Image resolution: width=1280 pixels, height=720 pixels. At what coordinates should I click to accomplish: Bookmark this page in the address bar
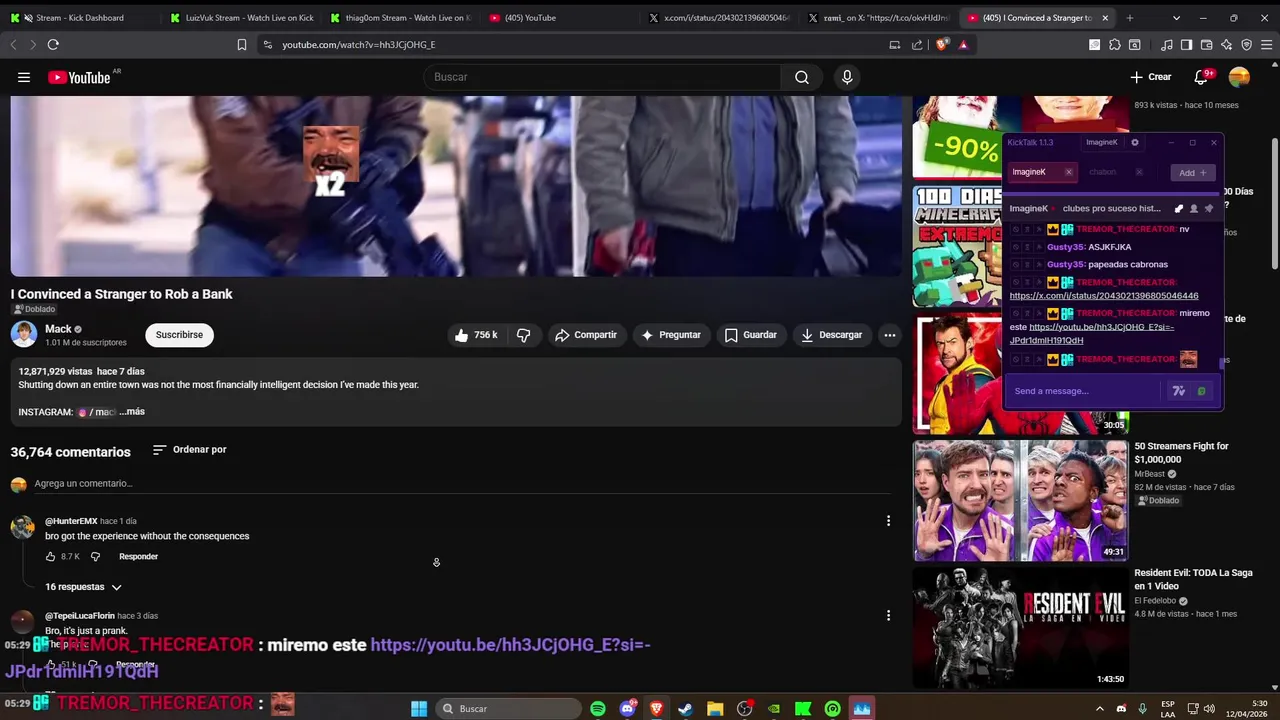click(241, 45)
